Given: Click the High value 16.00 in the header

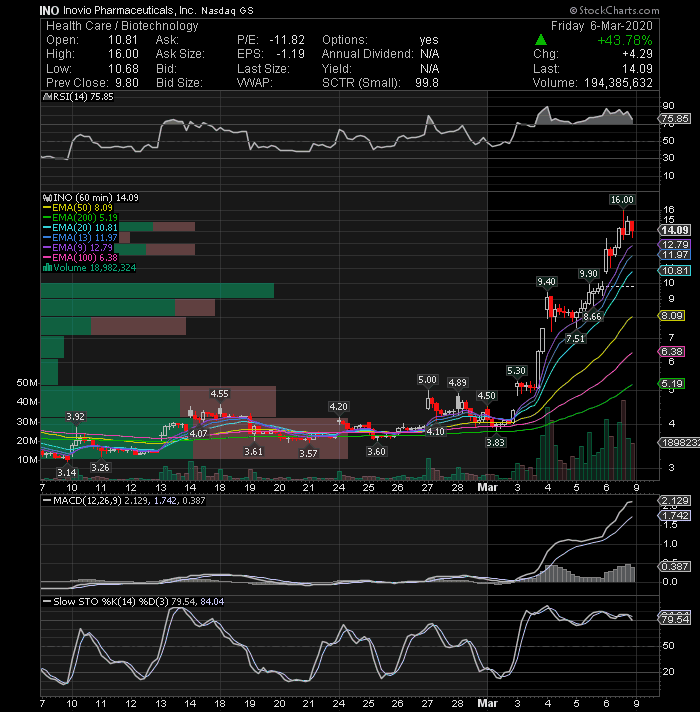Looking at the screenshot, I should pyautogui.click(x=123, y=54).
